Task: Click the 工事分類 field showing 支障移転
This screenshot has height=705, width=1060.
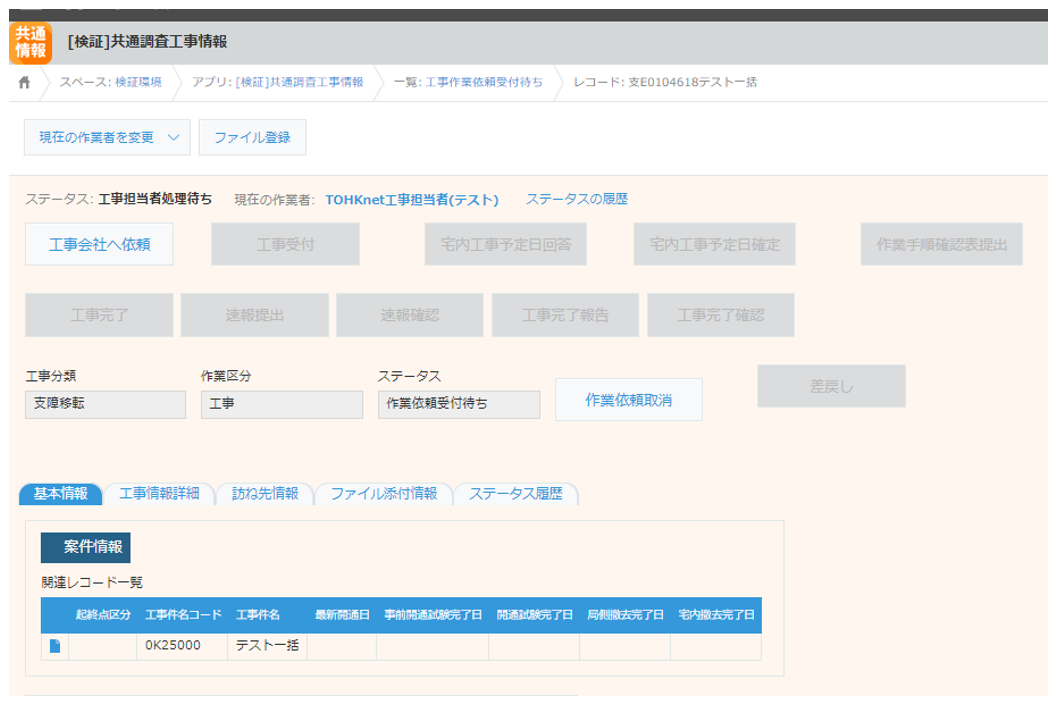Action: 105,404
